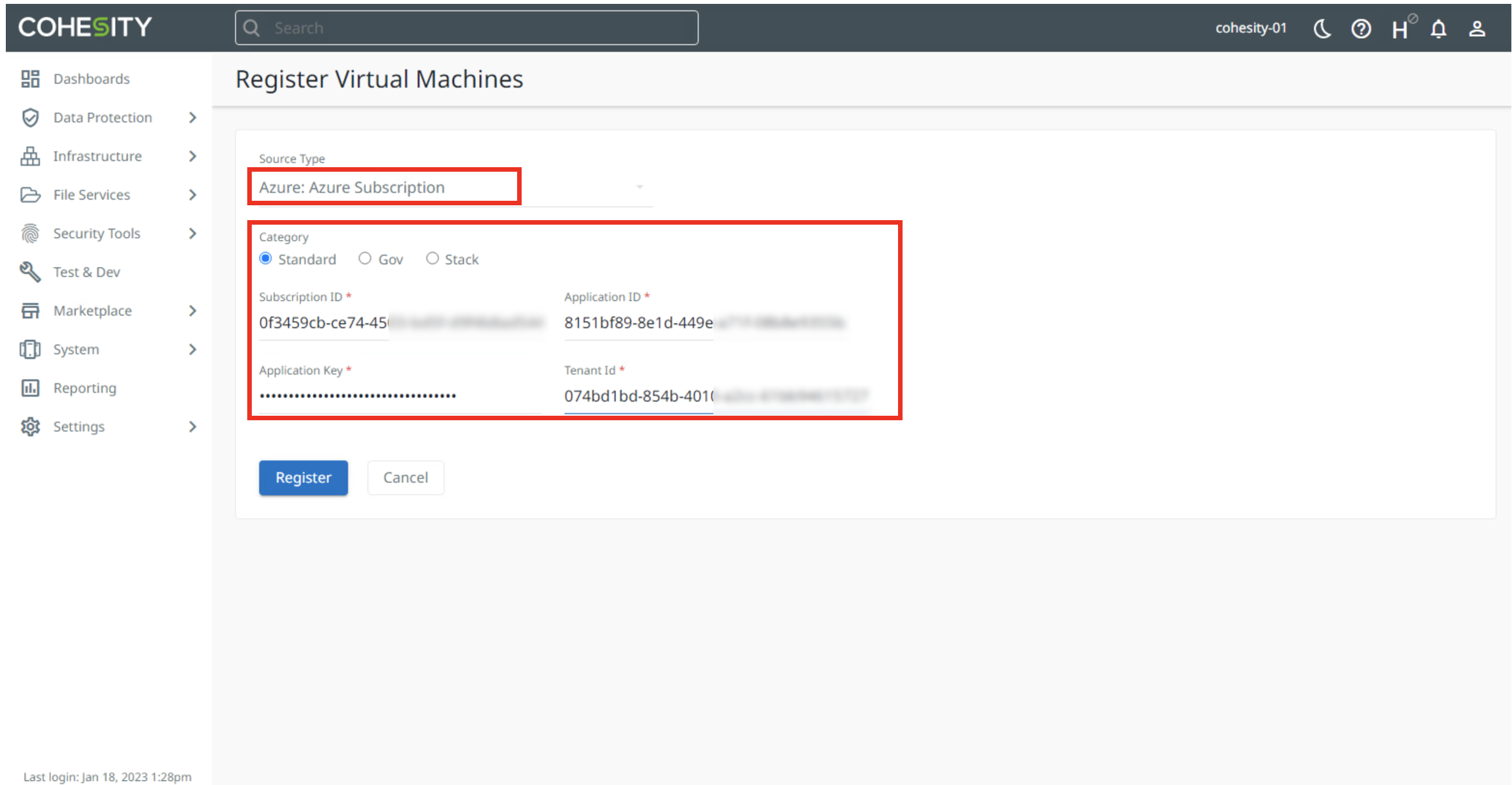Click the Test & Dev wrench icon
Viewport: 1512px width, 785px height.
pos(30,272)
